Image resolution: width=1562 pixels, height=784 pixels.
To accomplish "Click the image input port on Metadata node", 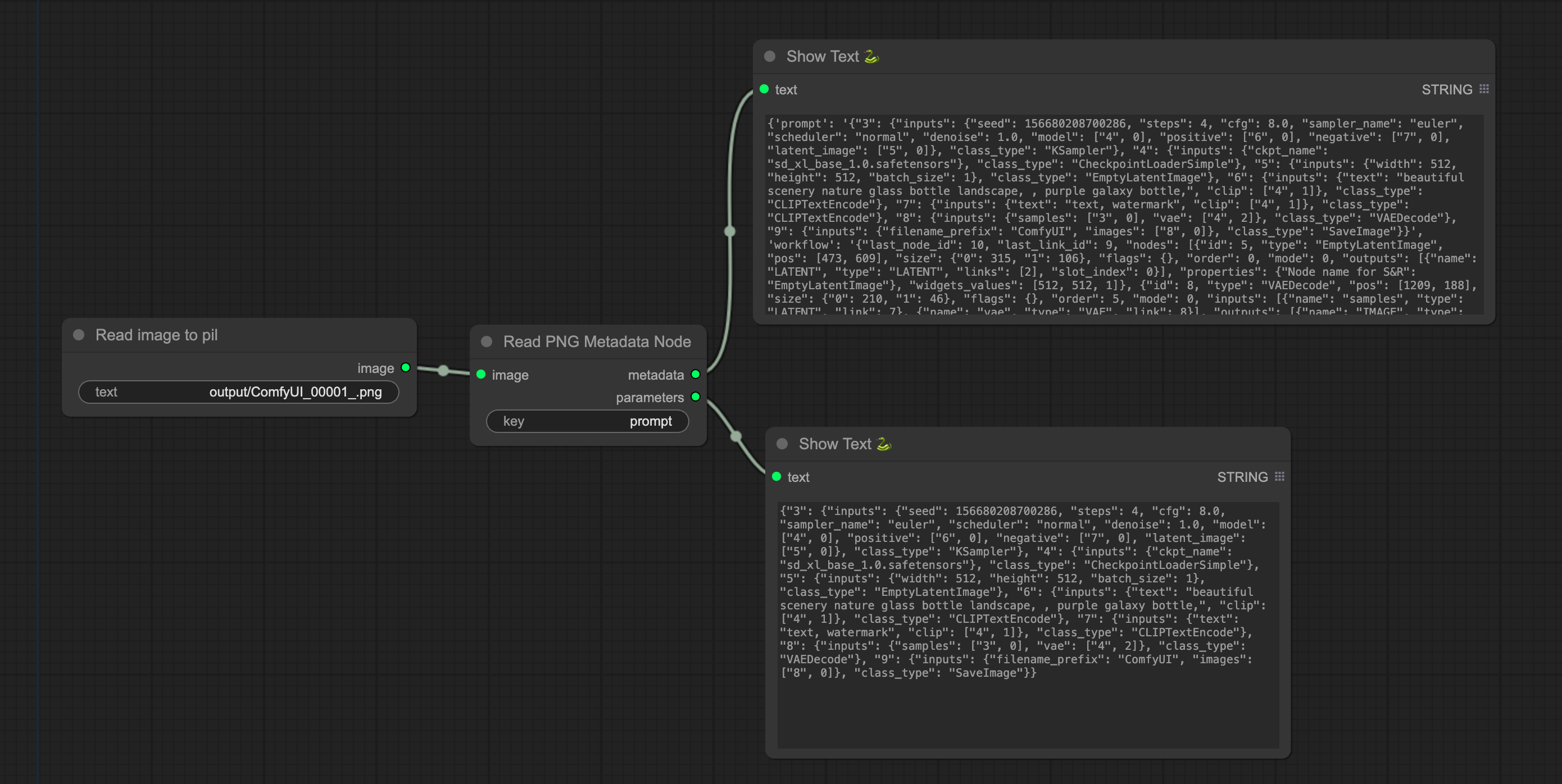I will coord(481,375).
